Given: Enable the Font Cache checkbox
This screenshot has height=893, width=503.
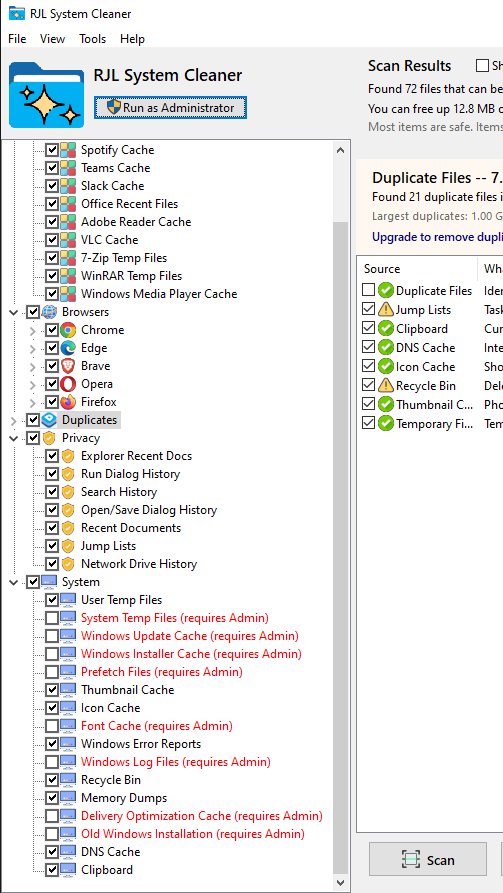Looking at the screenshot, I should pos(52,726).
